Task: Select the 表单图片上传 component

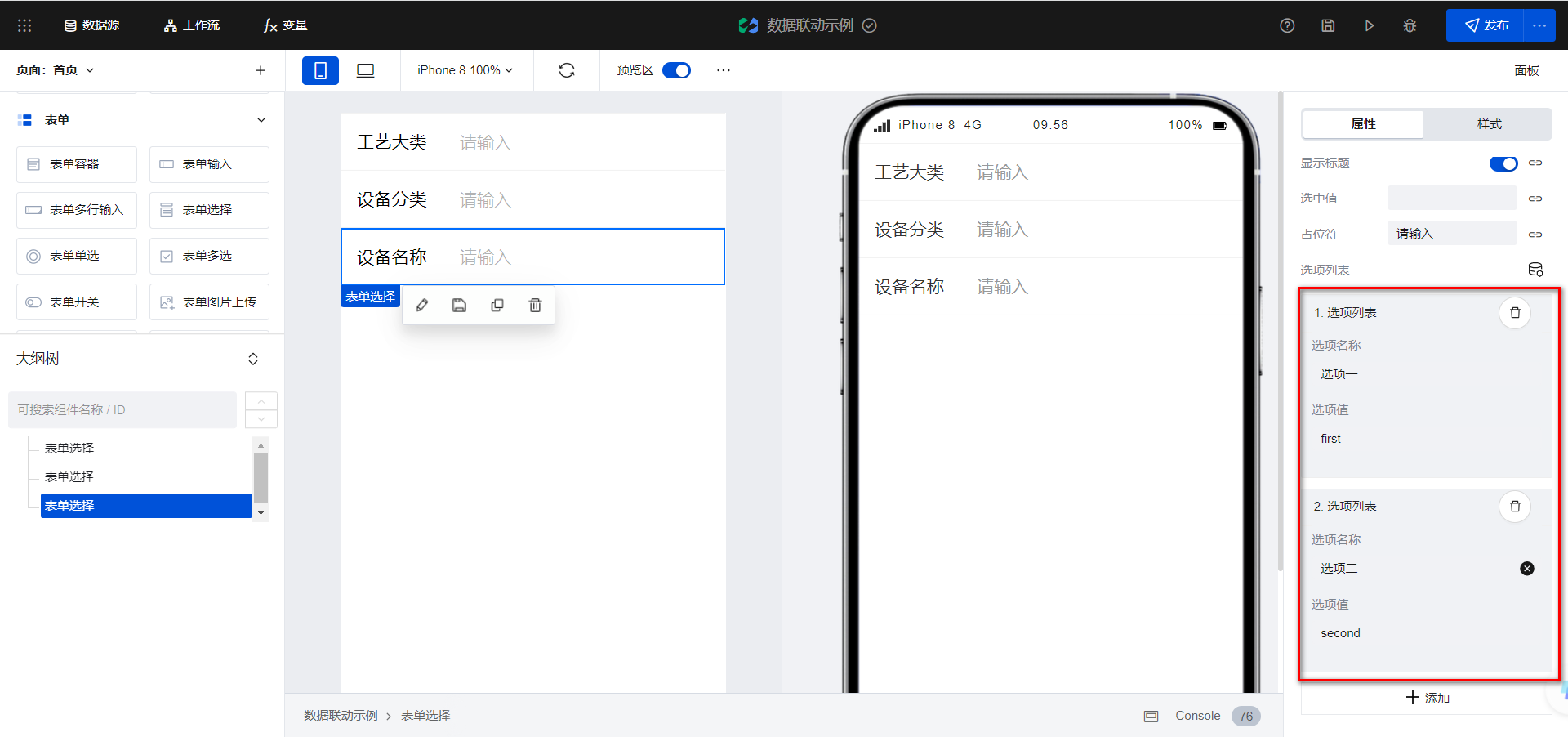Action: (209, 302)
